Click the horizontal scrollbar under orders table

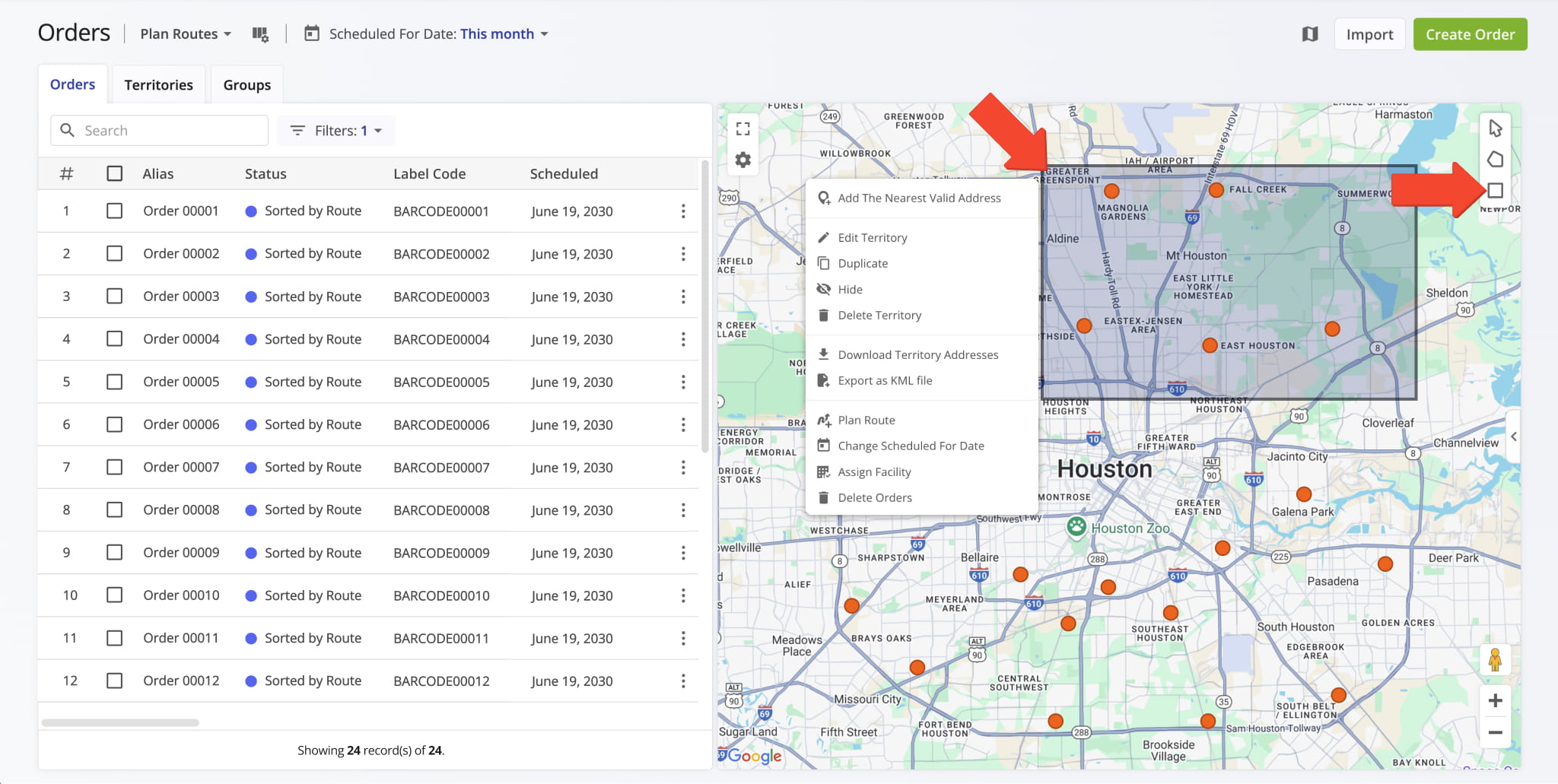pos(120,722)
